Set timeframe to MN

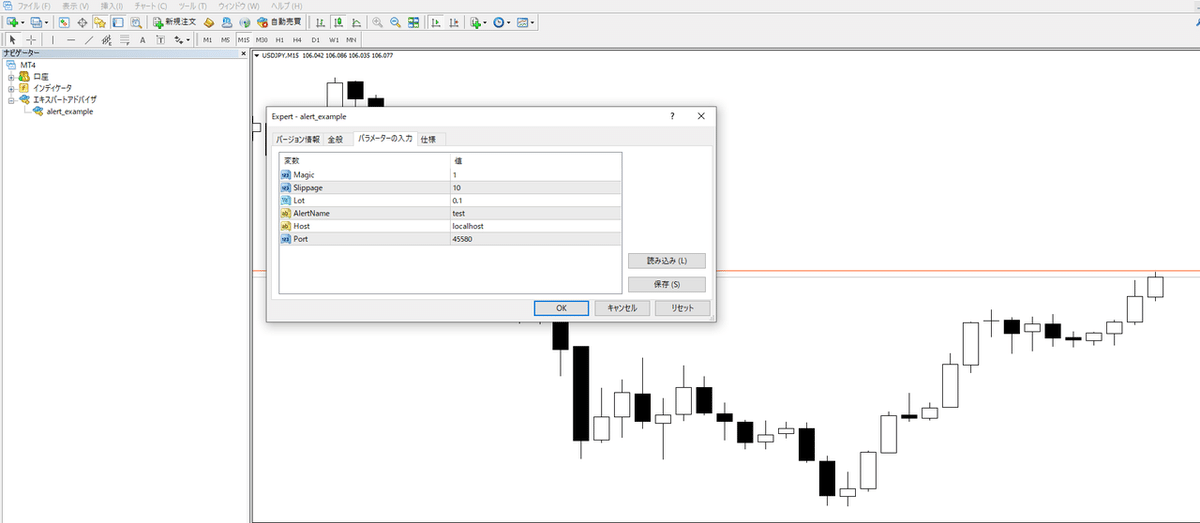[x=351, y=40]
